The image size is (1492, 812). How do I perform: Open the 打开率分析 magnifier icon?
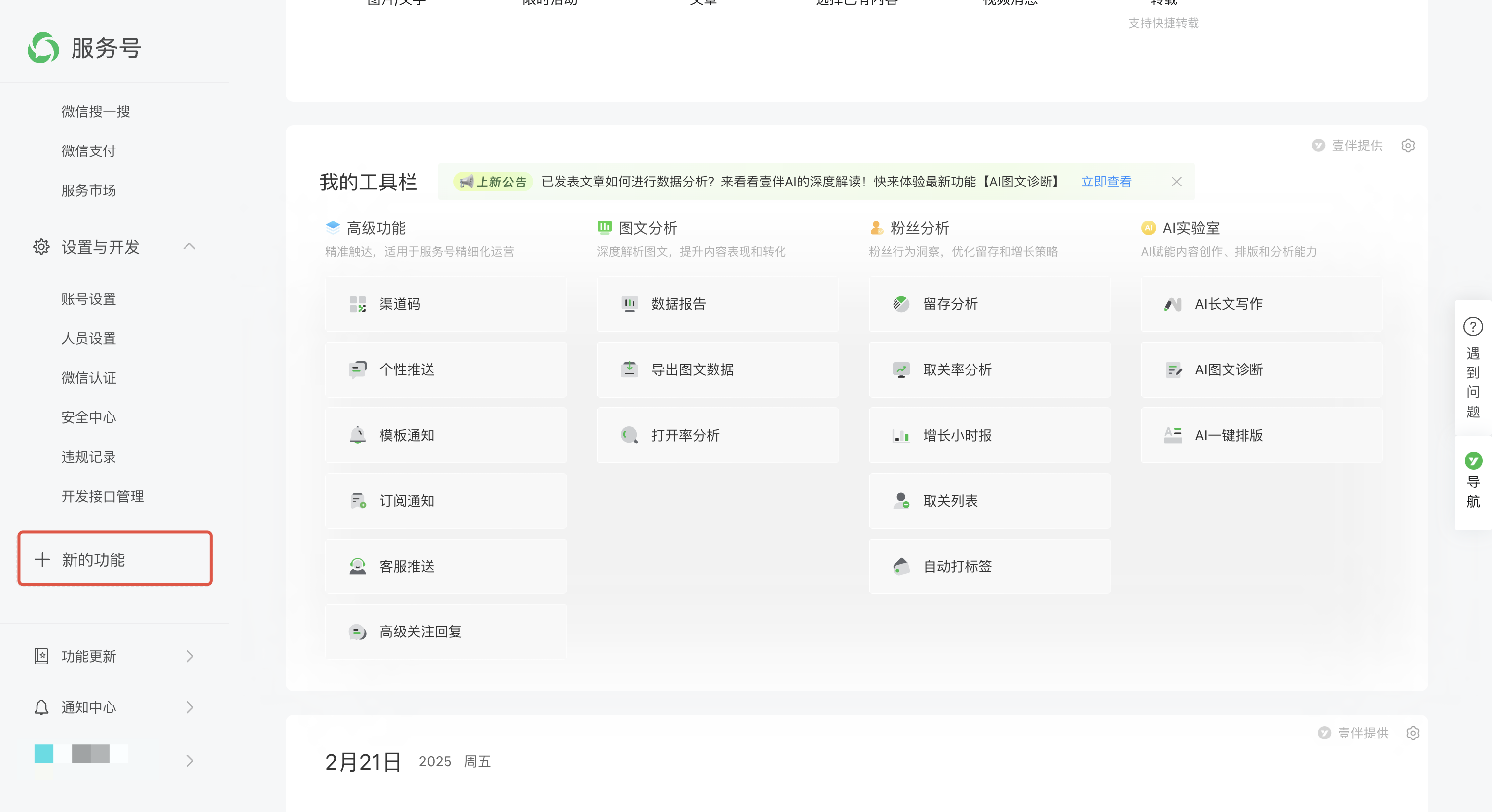(629, 435)
